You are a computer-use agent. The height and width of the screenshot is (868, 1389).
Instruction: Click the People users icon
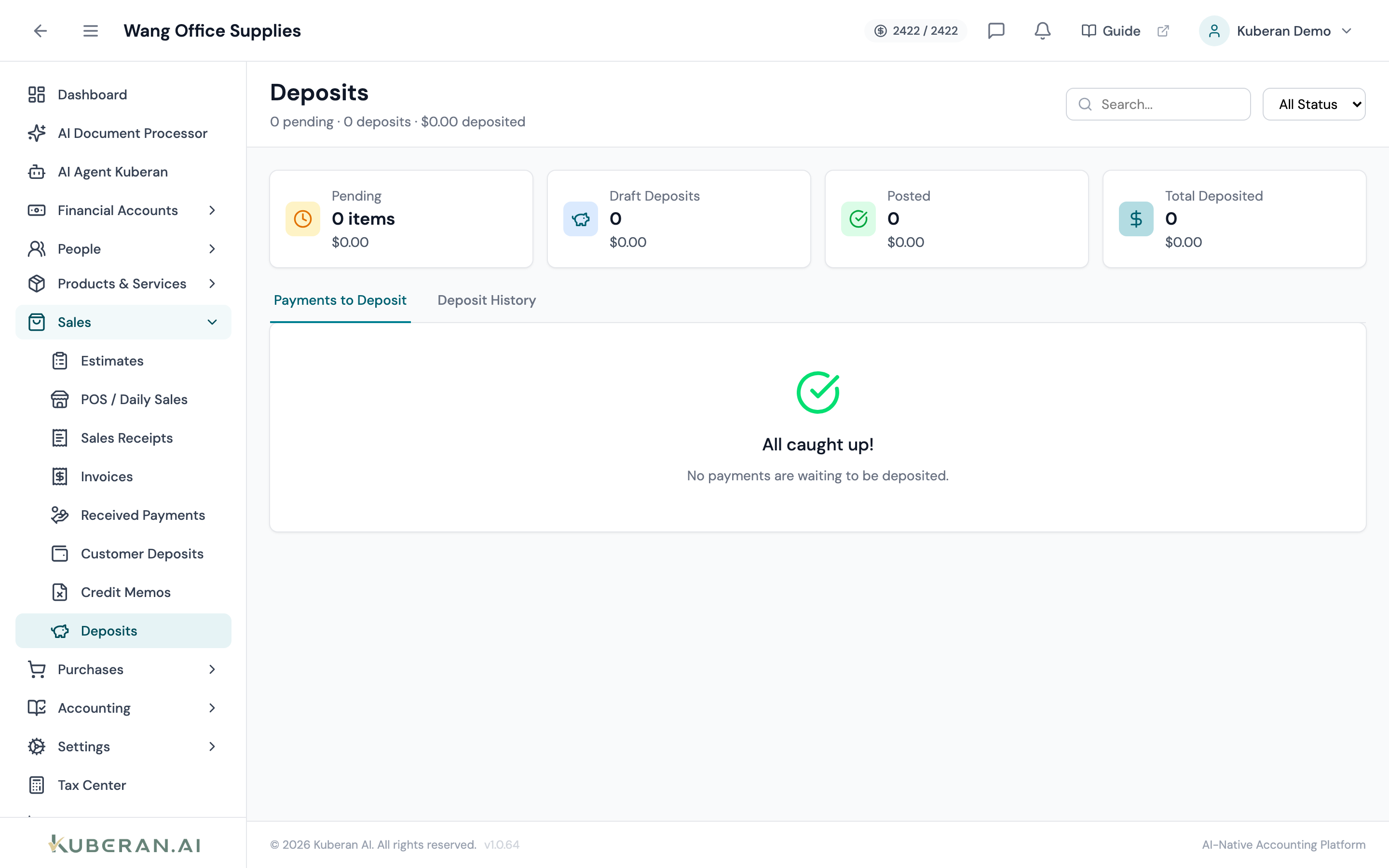37,248
